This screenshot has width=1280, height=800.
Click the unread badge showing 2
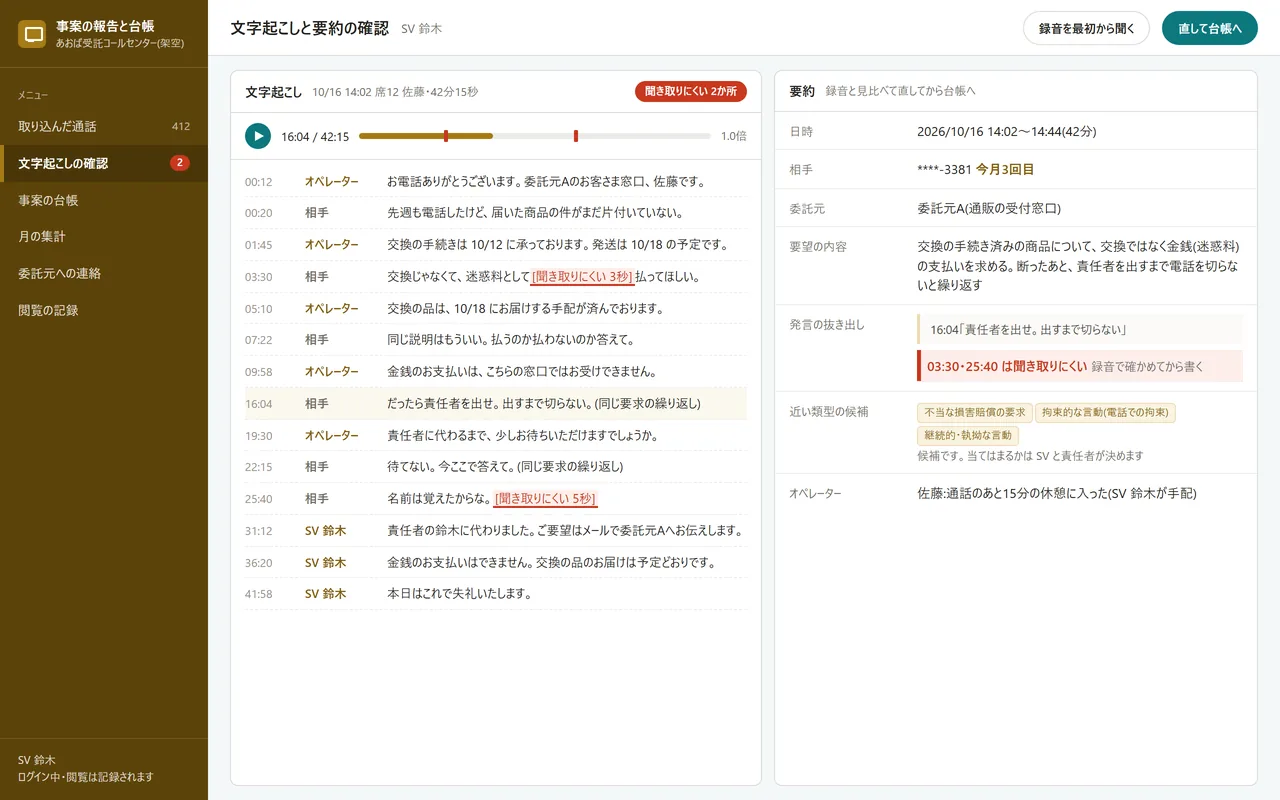tap(180, 163)
